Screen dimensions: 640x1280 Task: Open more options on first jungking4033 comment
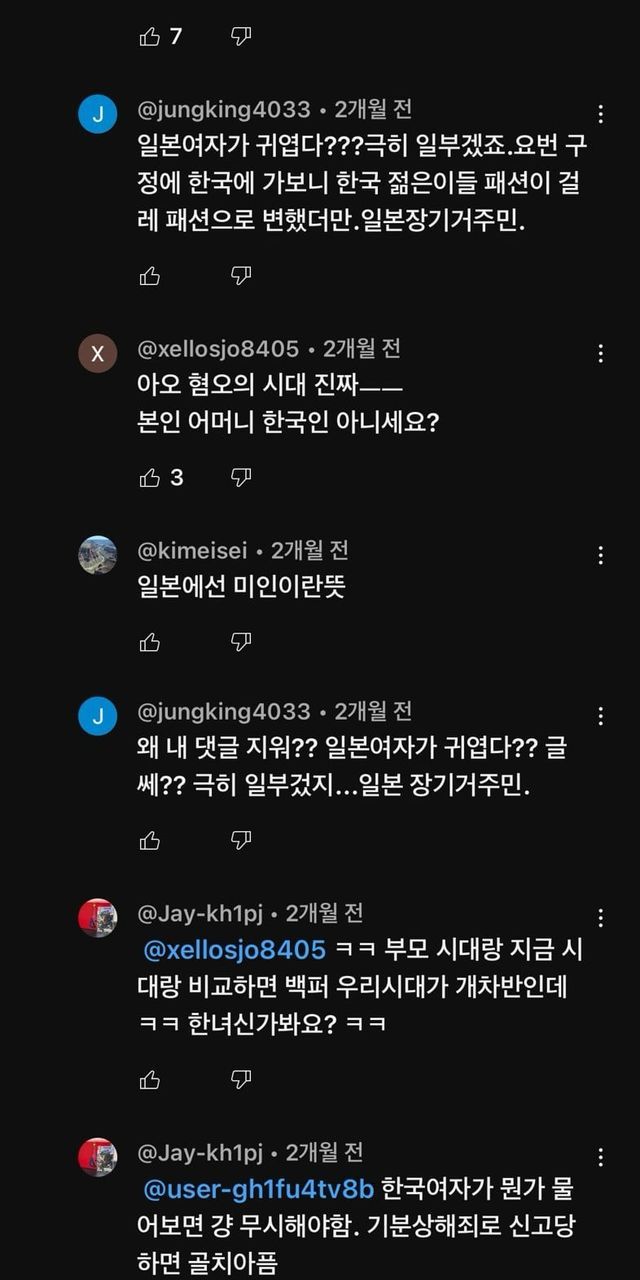pos(600,114)
